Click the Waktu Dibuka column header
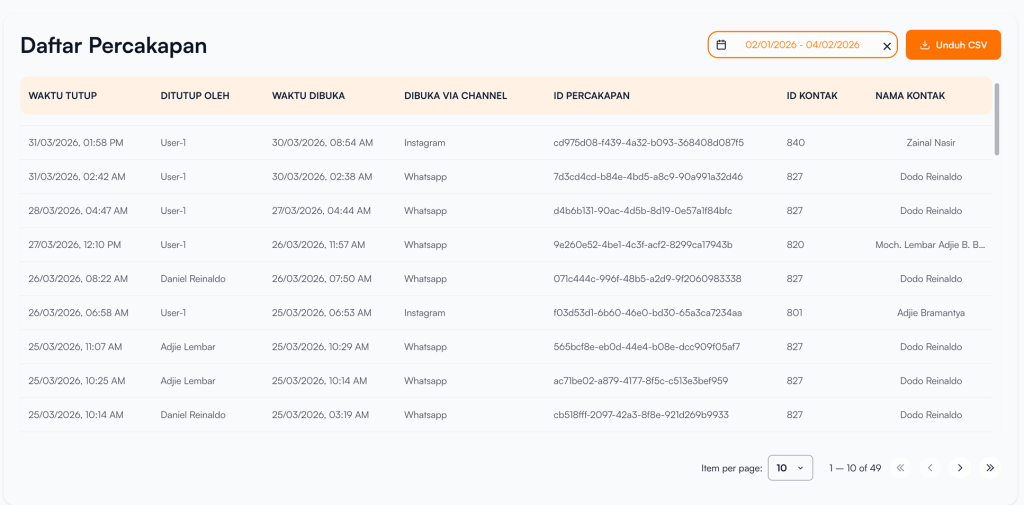 pos(308,96)
